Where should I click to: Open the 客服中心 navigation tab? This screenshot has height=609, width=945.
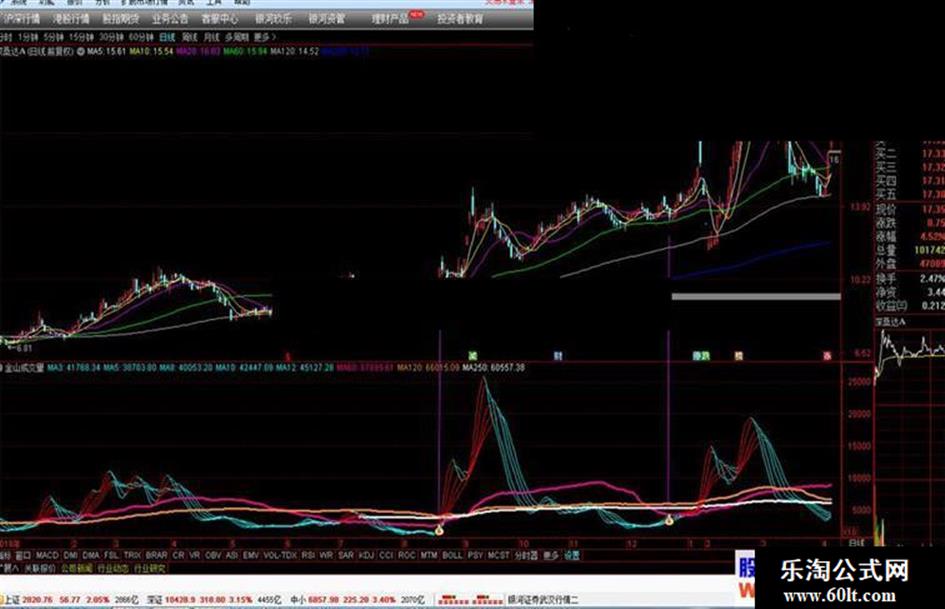(x=219, y=19)
